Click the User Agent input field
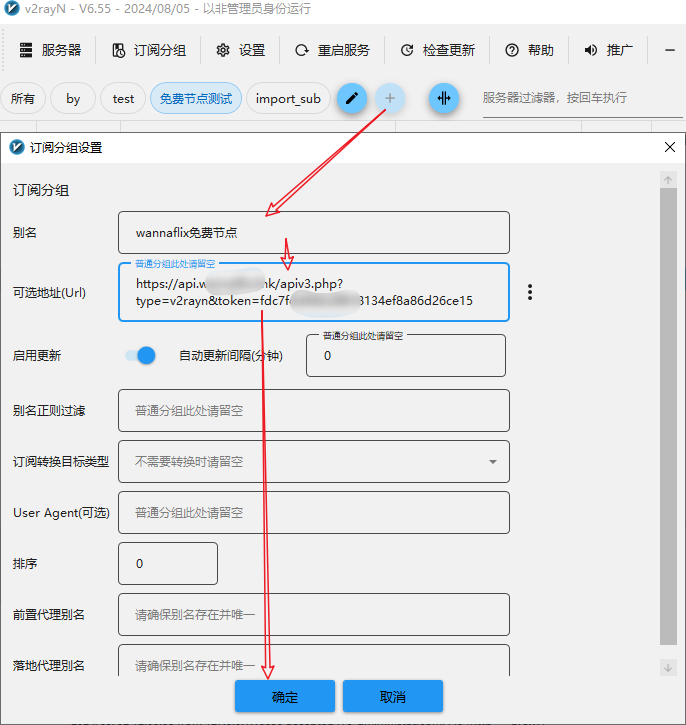686x725 pixels. pyautogui.click(x=314, y=513)
